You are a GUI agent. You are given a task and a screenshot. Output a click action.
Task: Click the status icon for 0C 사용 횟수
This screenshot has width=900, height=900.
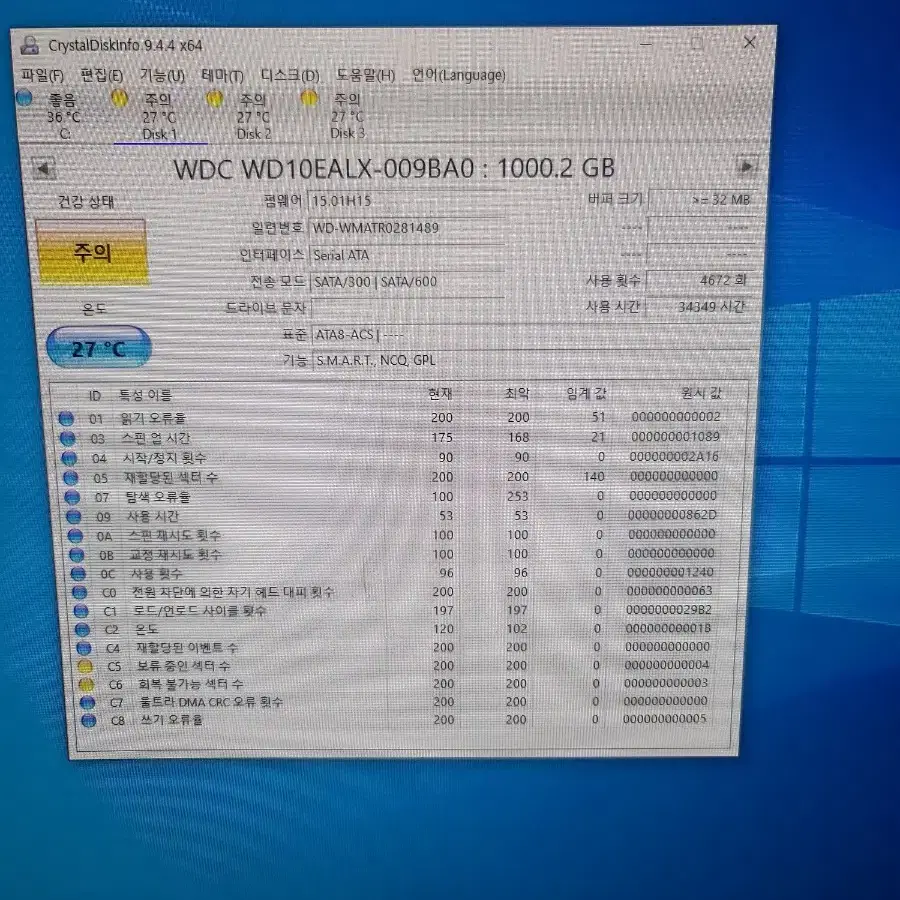tap(78, 574)
